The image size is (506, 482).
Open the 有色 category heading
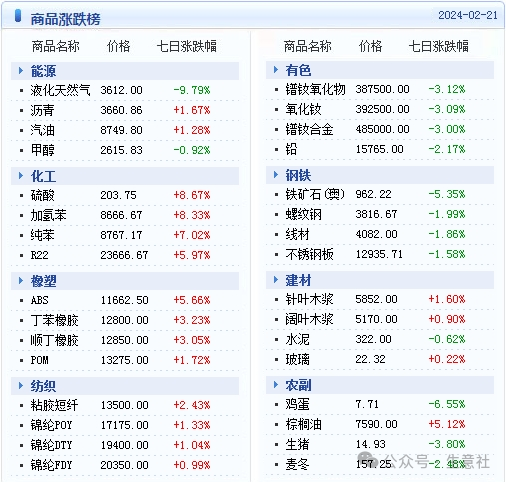point(298,70)
